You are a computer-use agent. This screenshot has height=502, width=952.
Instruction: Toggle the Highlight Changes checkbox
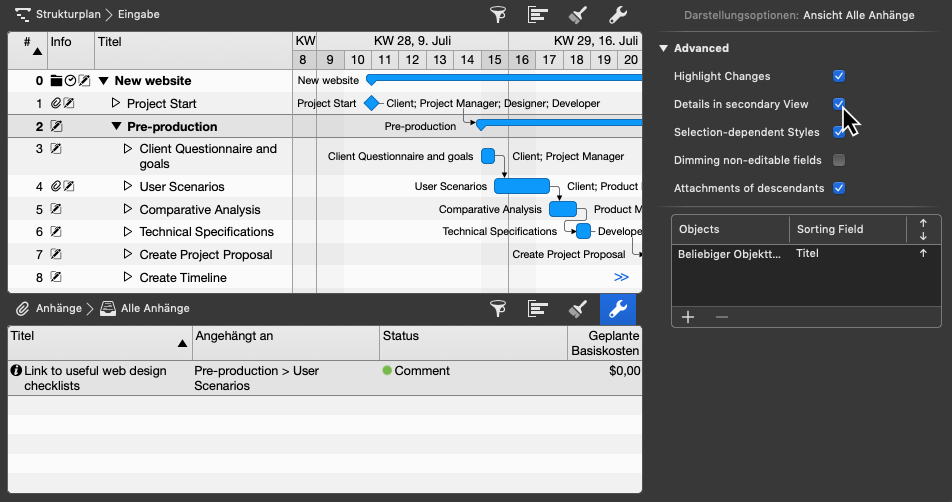click(839, 76)
